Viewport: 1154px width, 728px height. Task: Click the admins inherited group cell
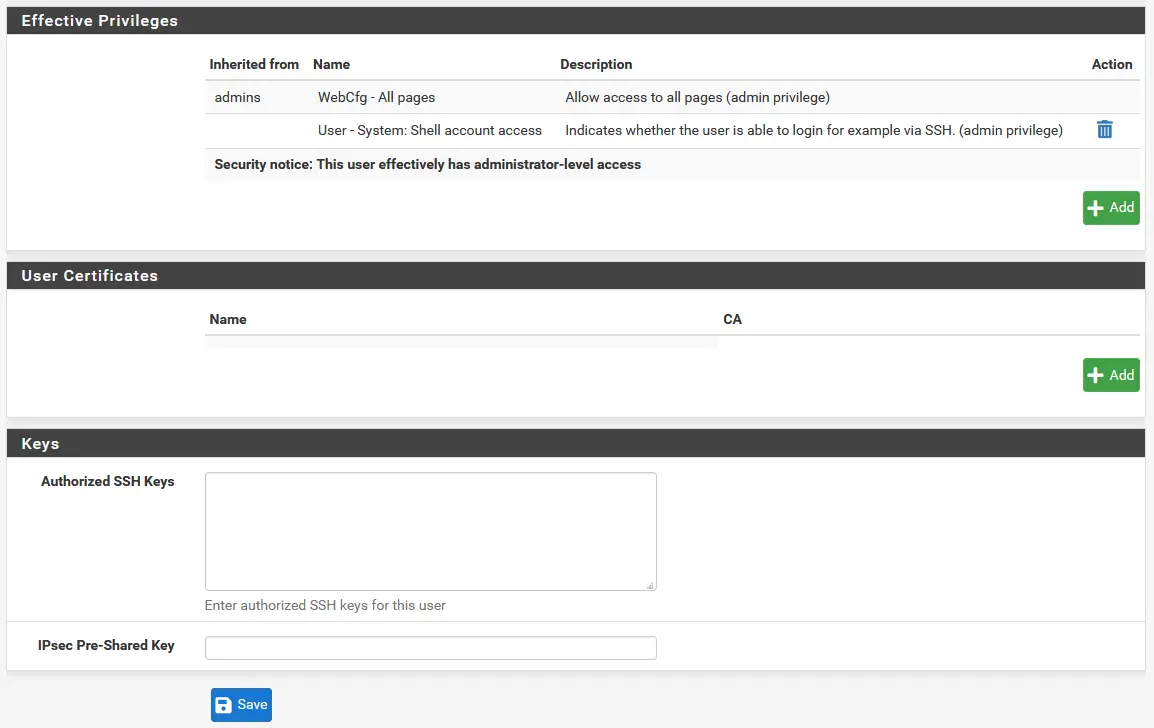[x=238, y=98]
